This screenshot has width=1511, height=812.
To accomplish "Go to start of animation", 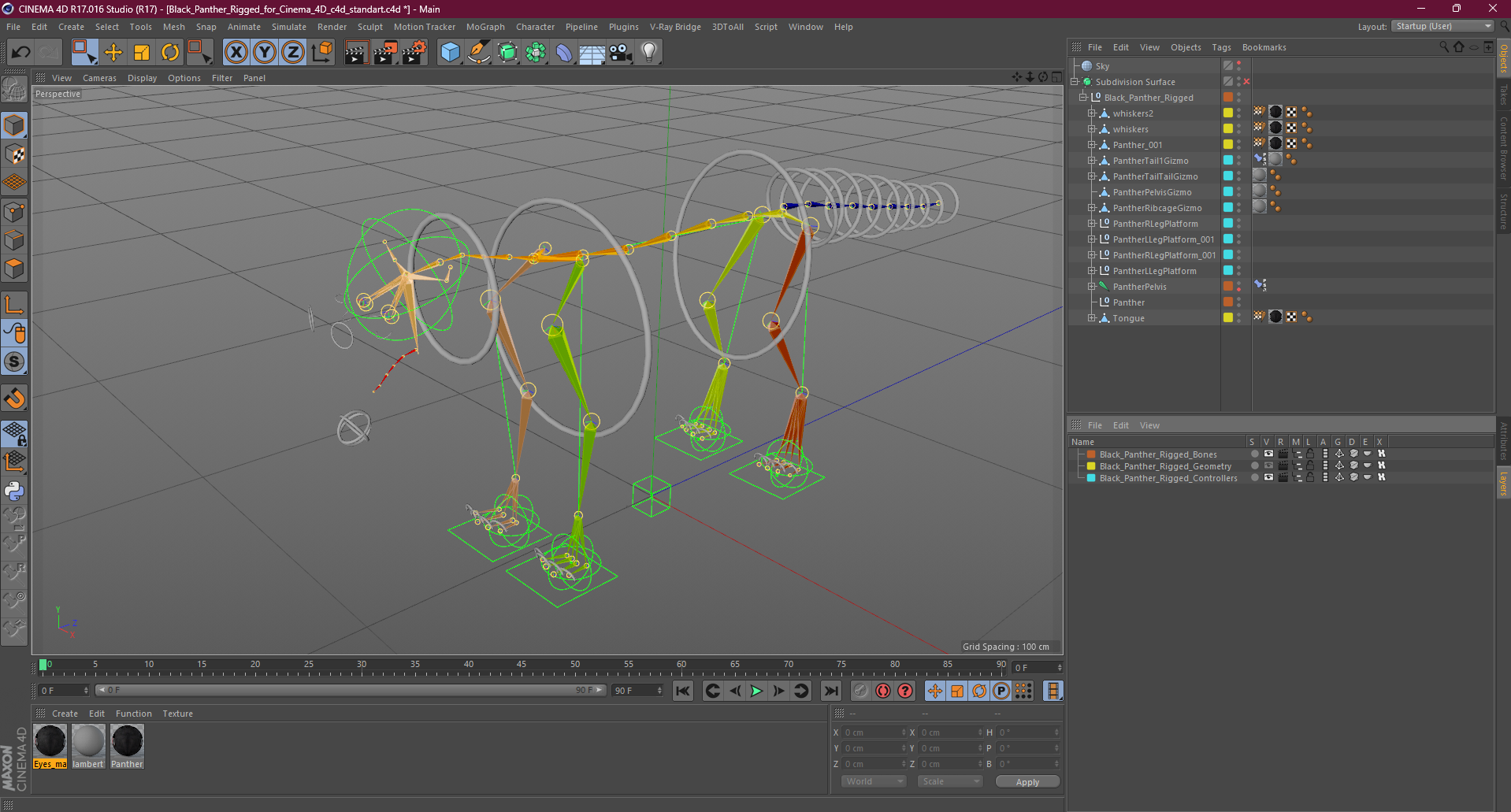I will click(x=683, y=691).
